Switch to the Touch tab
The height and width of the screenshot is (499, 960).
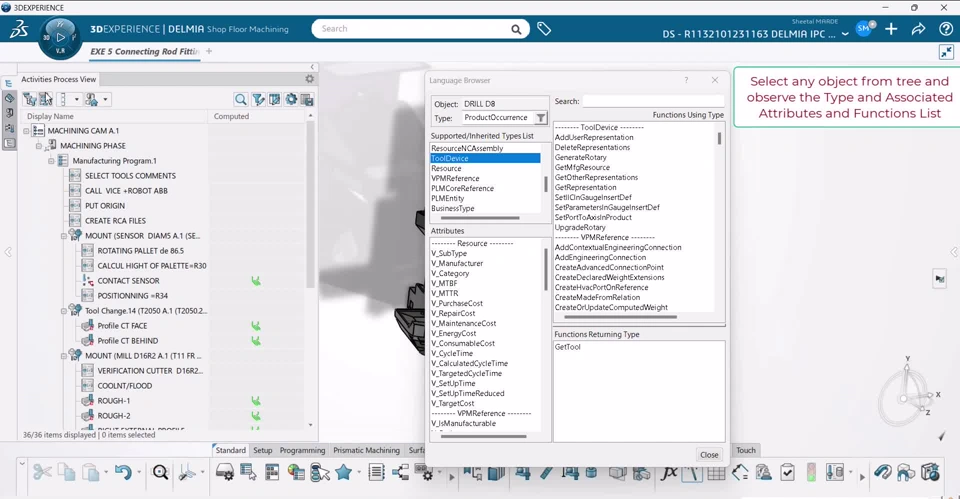point(746,450)
